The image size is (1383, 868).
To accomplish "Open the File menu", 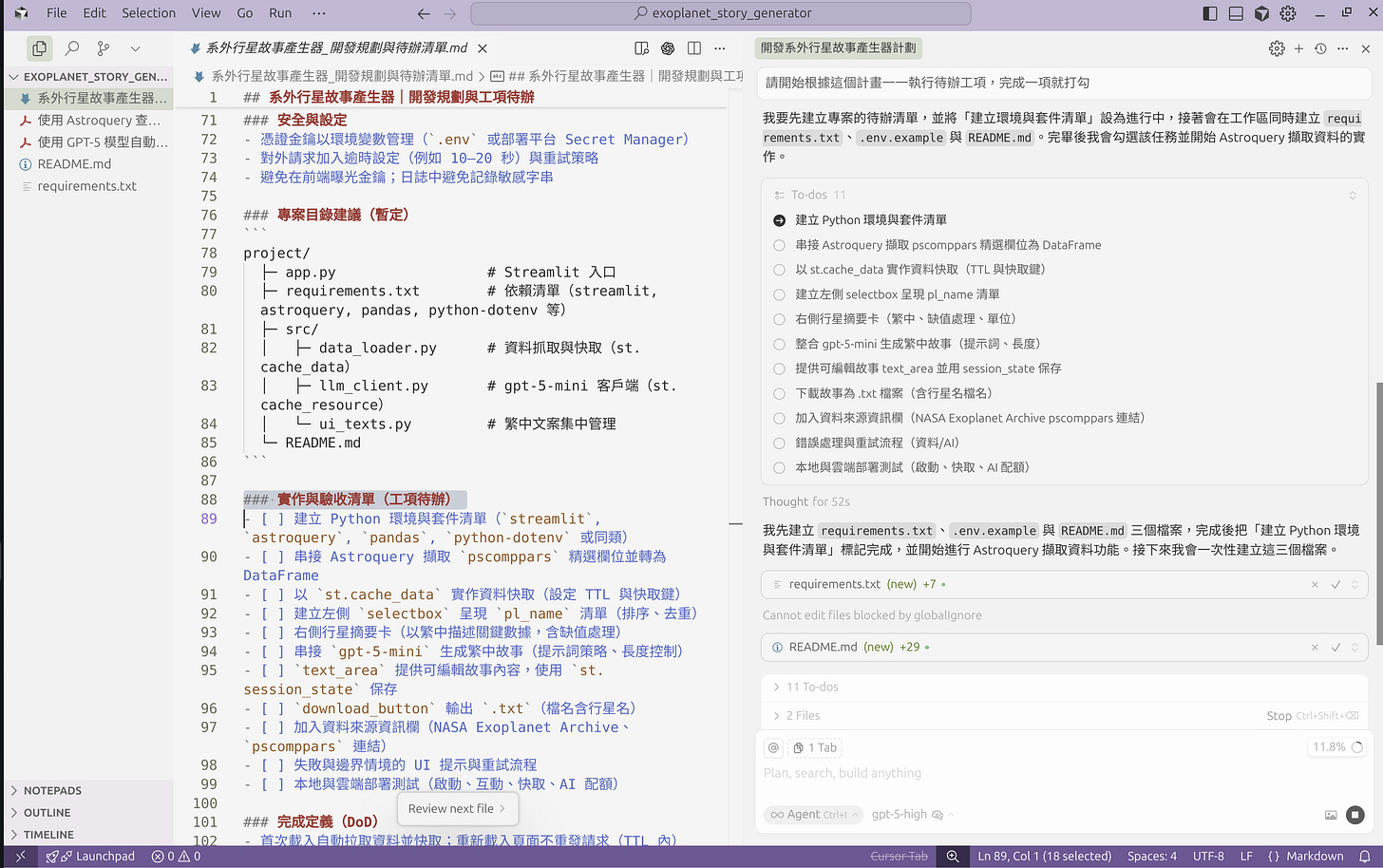I will click(57, 13).
